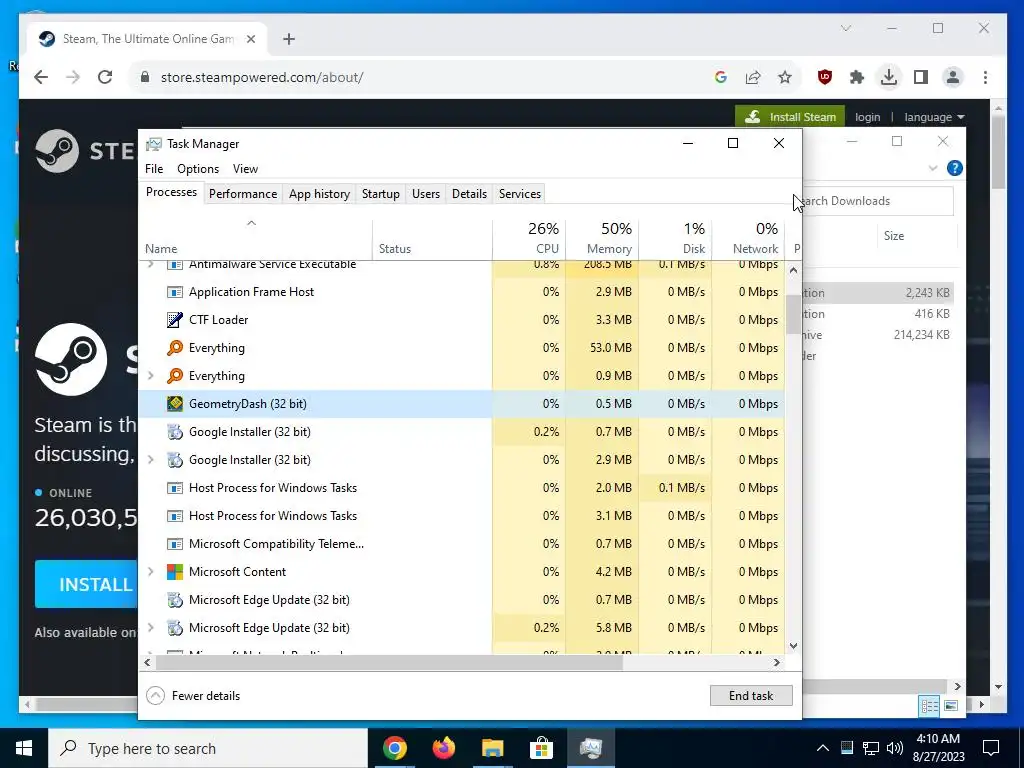This screenshot has width=1024, height=768.
Task: Bookmark this page with the star icon
Action: 785,77
